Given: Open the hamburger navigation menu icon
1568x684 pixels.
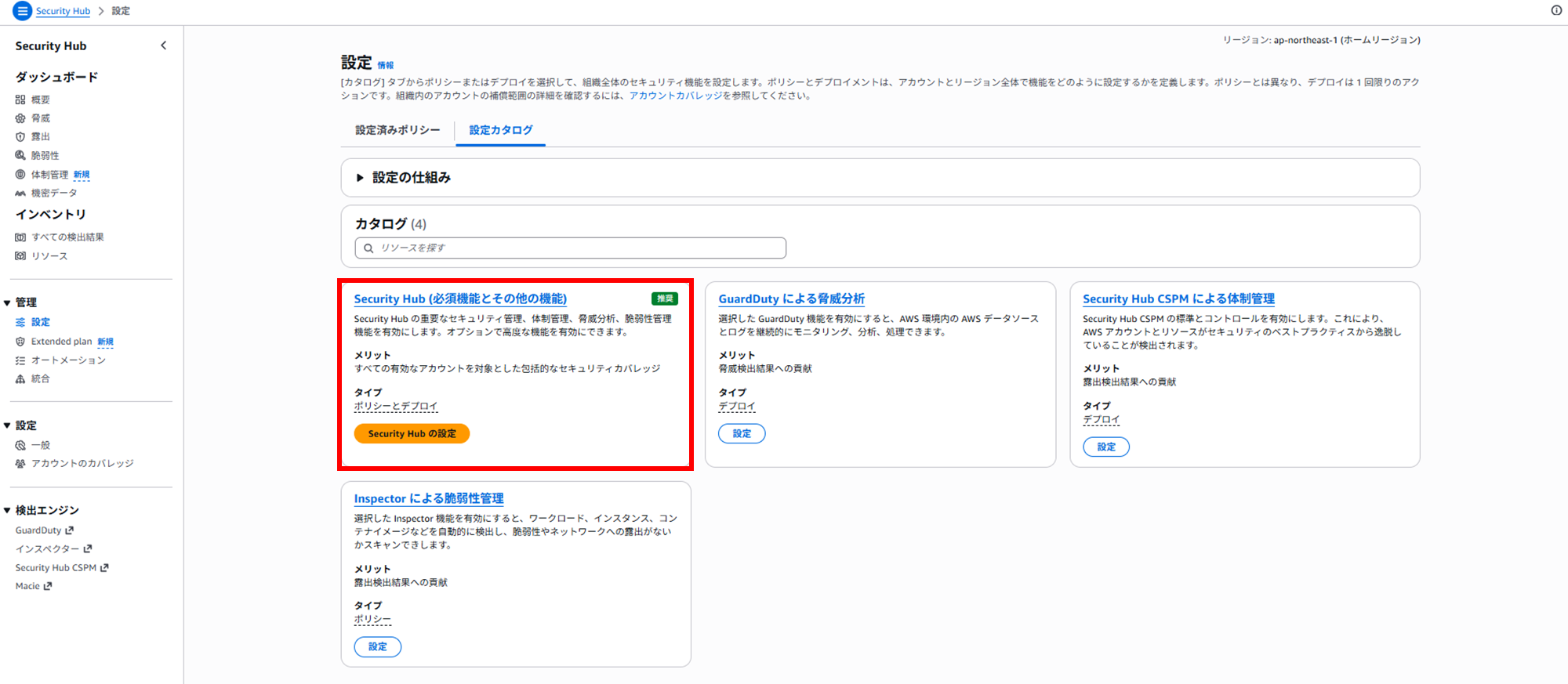Looking at the screenshot, I should click(23, 11).
